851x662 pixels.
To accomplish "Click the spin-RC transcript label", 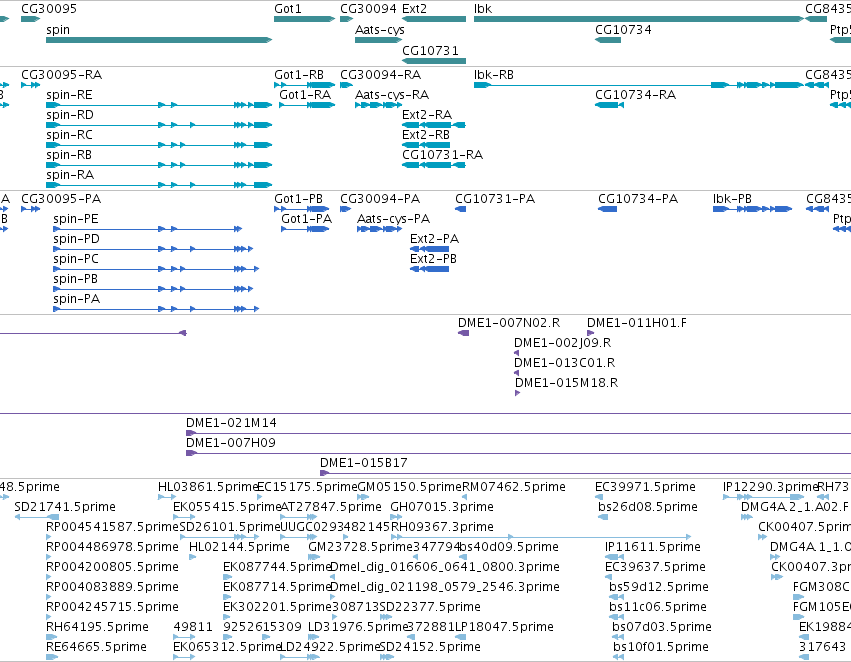I will 69,135.
